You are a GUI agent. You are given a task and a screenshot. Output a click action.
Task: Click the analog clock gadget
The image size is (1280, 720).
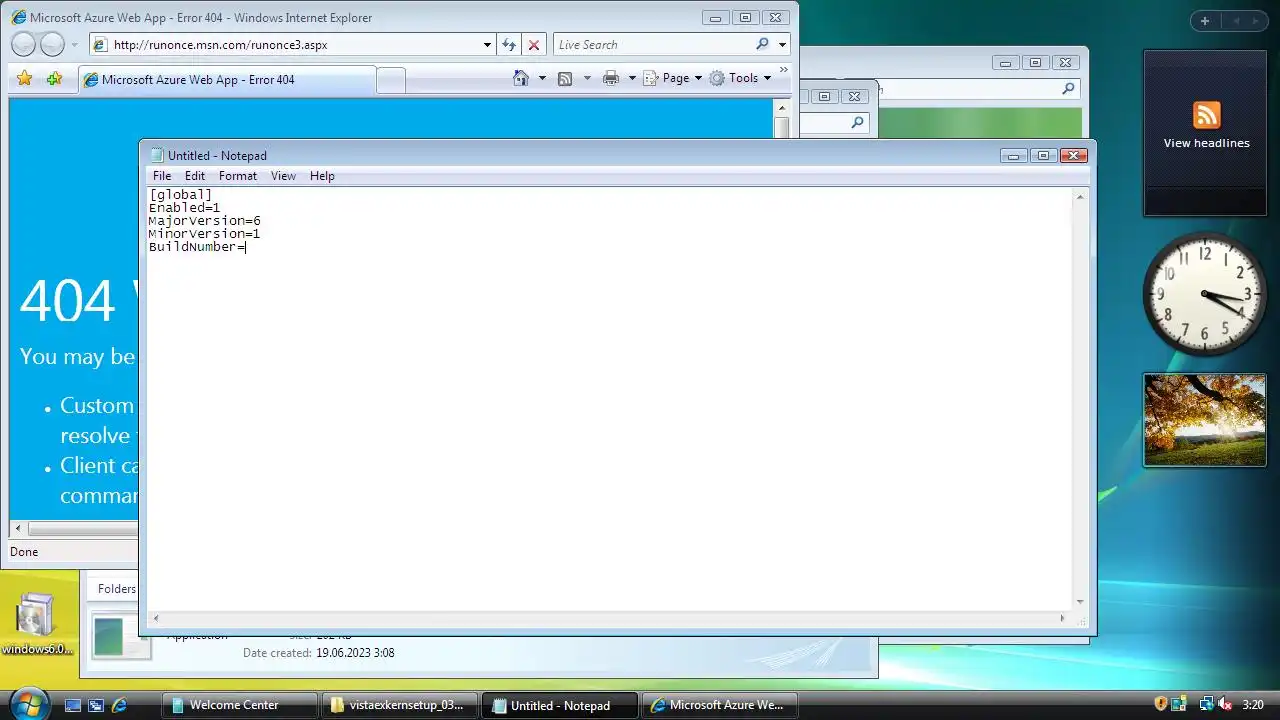click(1205, 294)
